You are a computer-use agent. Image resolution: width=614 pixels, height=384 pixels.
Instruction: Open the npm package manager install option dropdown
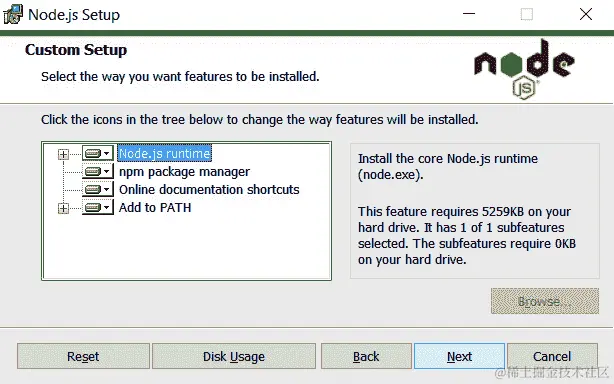click(98, 171)
